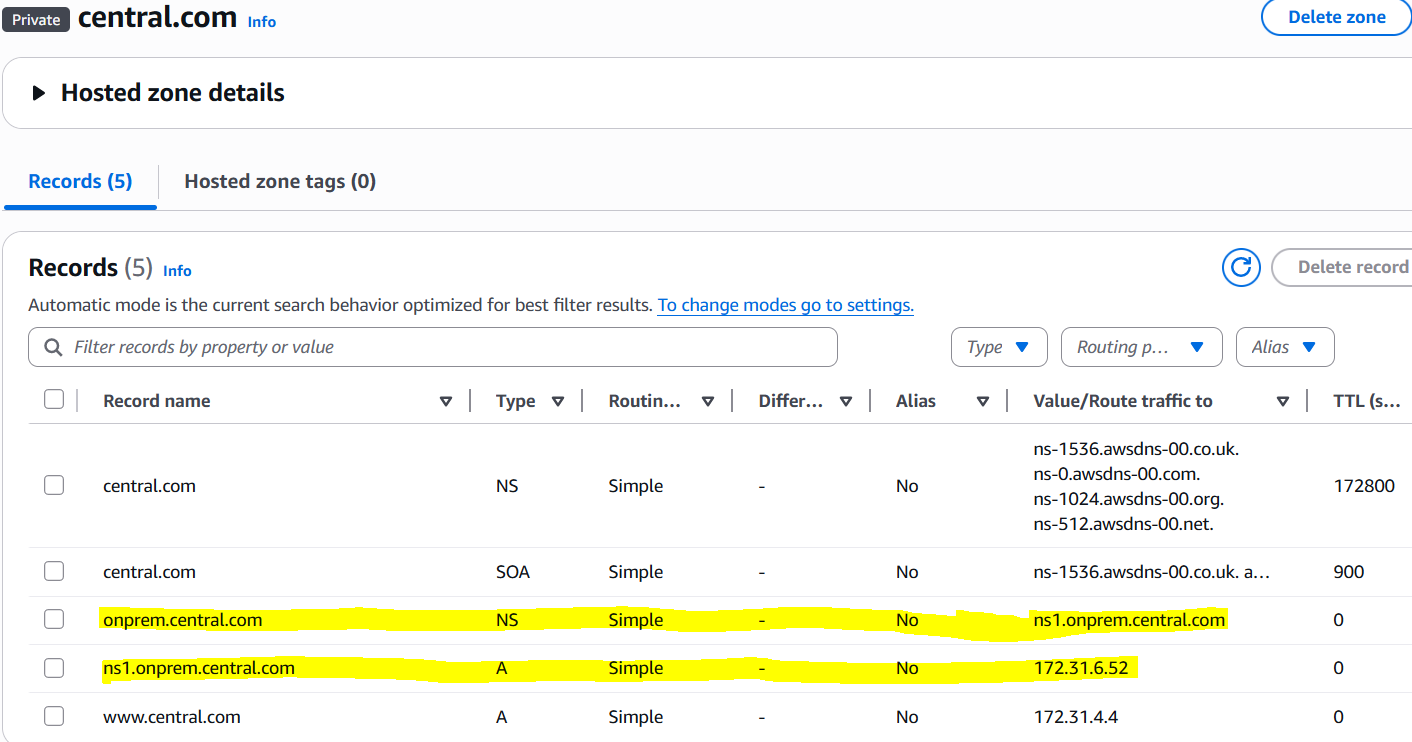Sort records by Type column arrow
The height and width of the screenshot is (742, 1412).
tap(558, 401)
